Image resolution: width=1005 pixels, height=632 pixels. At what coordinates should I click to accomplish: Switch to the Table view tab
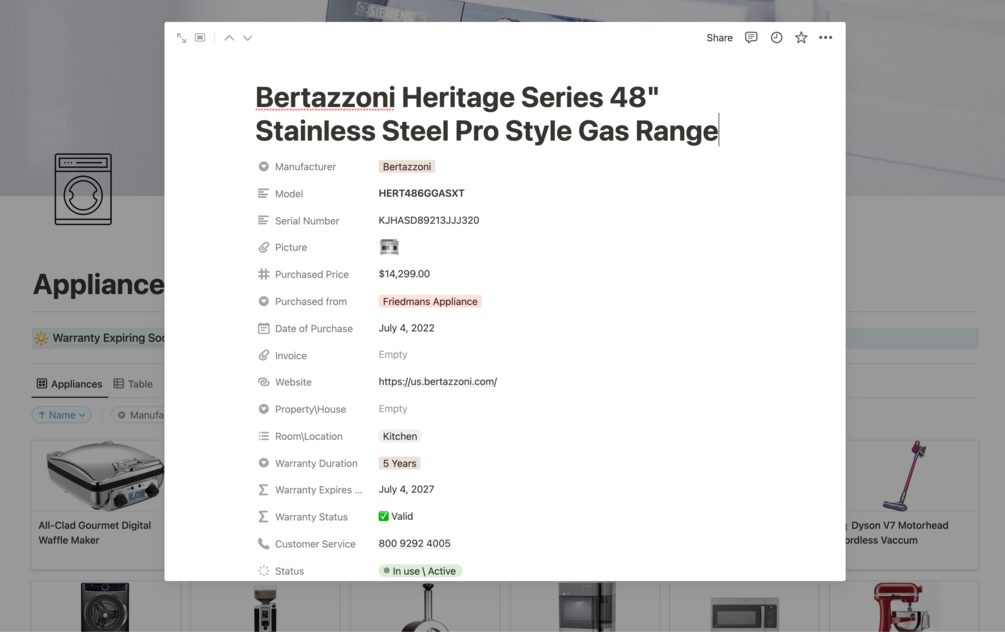(133, 384)
